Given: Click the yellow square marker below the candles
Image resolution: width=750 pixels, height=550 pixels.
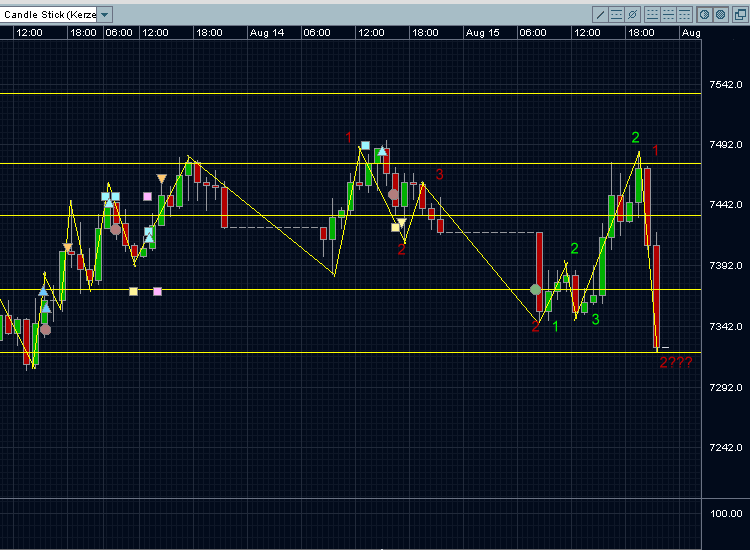Looking at the screenshot, I should [133, 292].
